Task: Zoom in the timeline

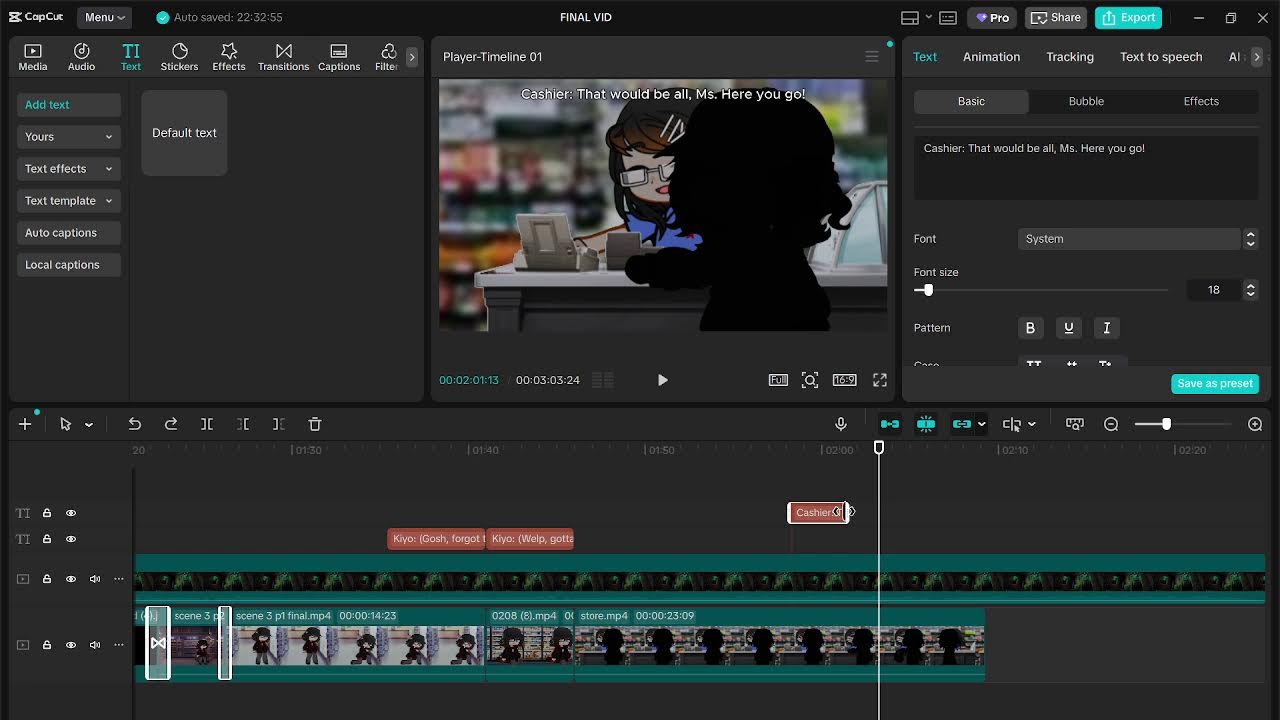Action: 1255,424
